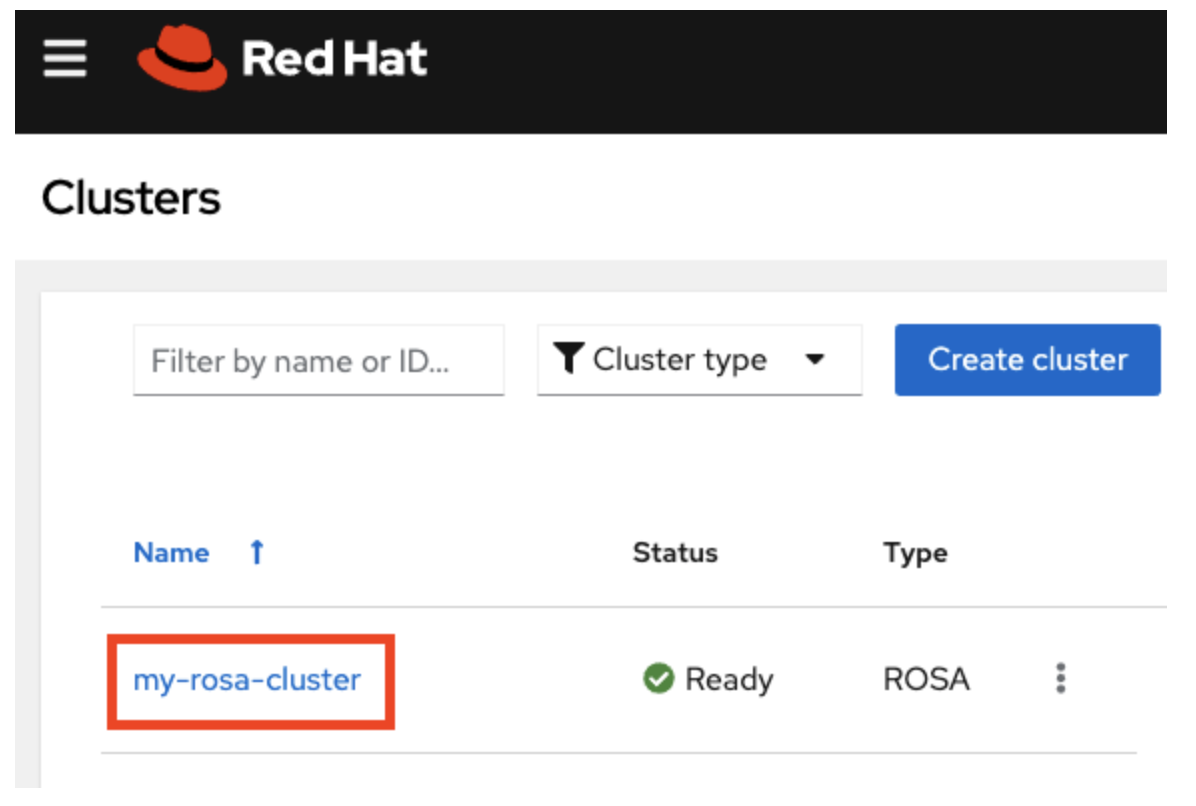Sort clusters by Name column header

[171, 553]
